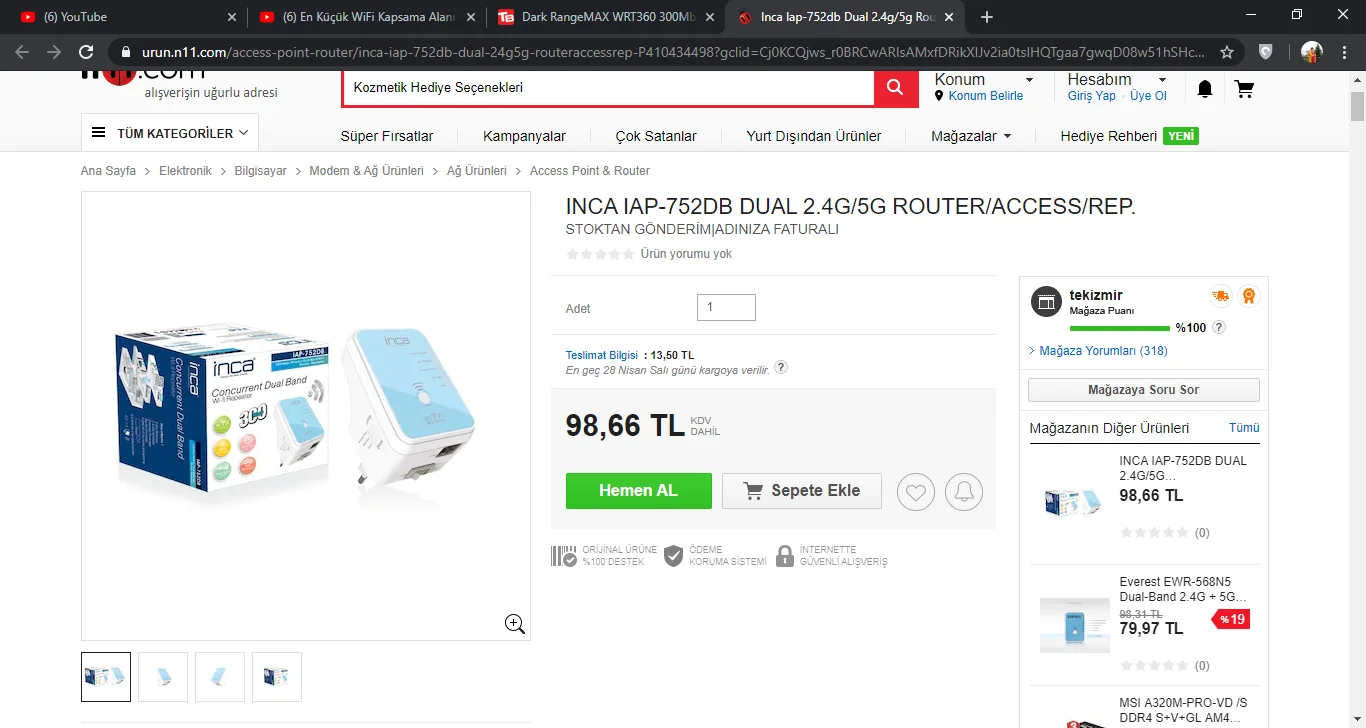Go to Elektronik breadcrumb
Image resolution: width=1366 pixels, height=728 pixels.
coord(185,171)
